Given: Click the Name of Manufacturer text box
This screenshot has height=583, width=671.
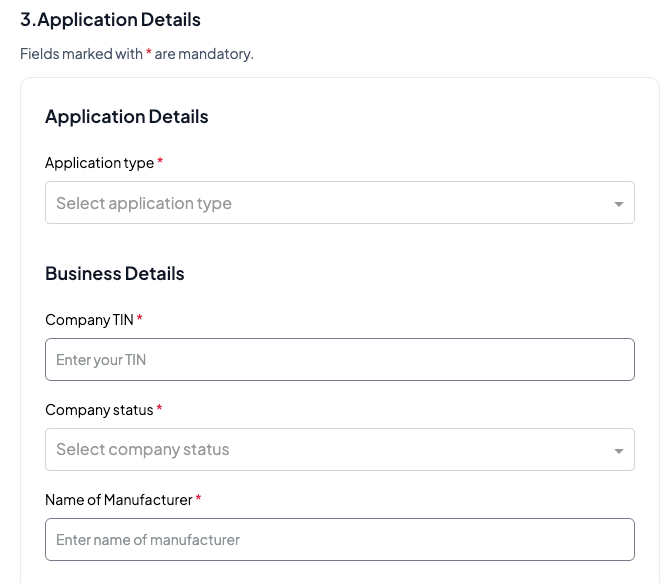Looking at the screenshot, I should coord(340,540).
